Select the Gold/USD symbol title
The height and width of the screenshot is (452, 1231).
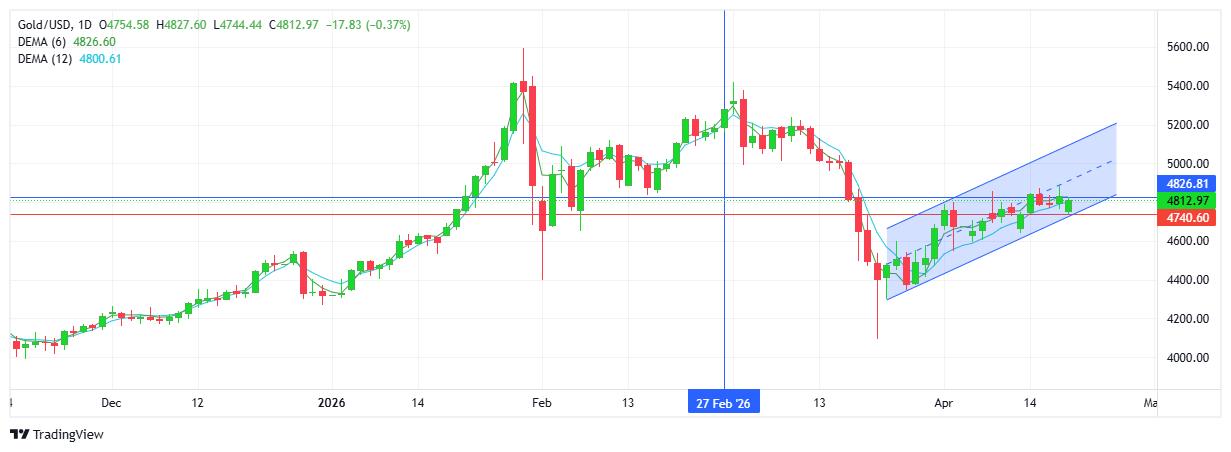click(44, 24)
